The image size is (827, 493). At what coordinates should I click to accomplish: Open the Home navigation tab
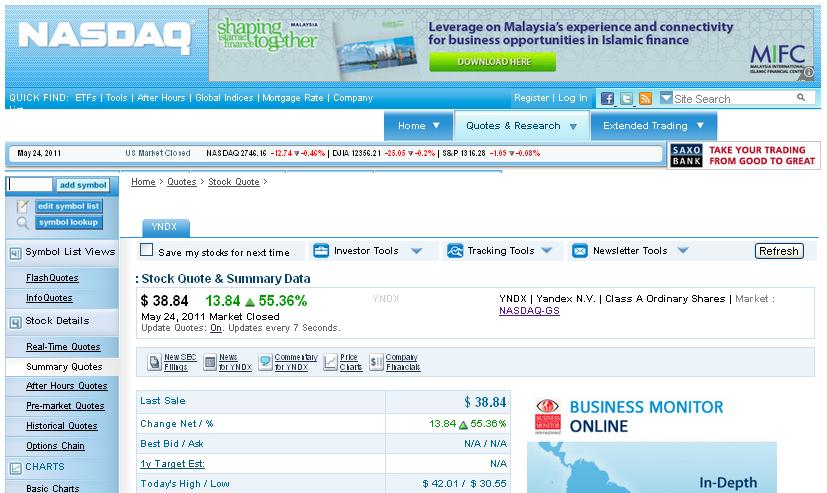418,125
